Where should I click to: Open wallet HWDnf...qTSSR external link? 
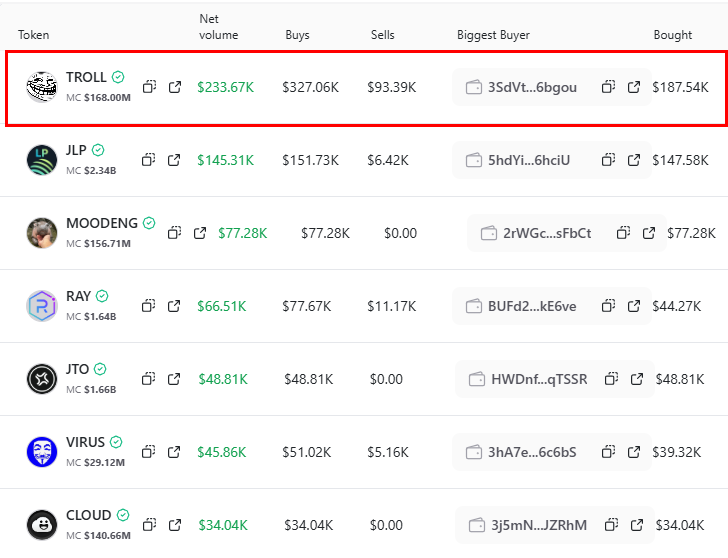tap(637, 379)
